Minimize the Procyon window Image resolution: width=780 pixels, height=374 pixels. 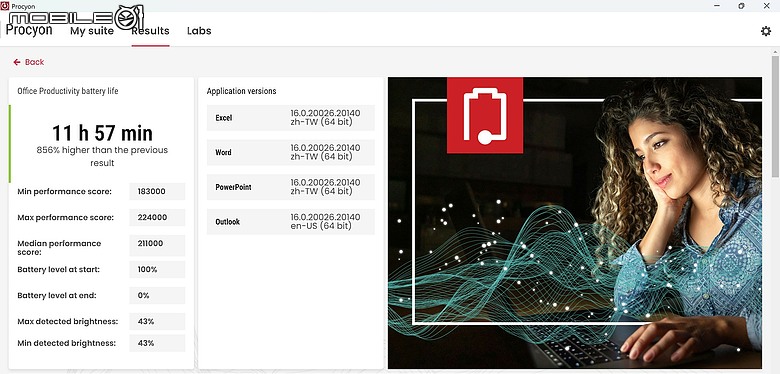[717, 5]
